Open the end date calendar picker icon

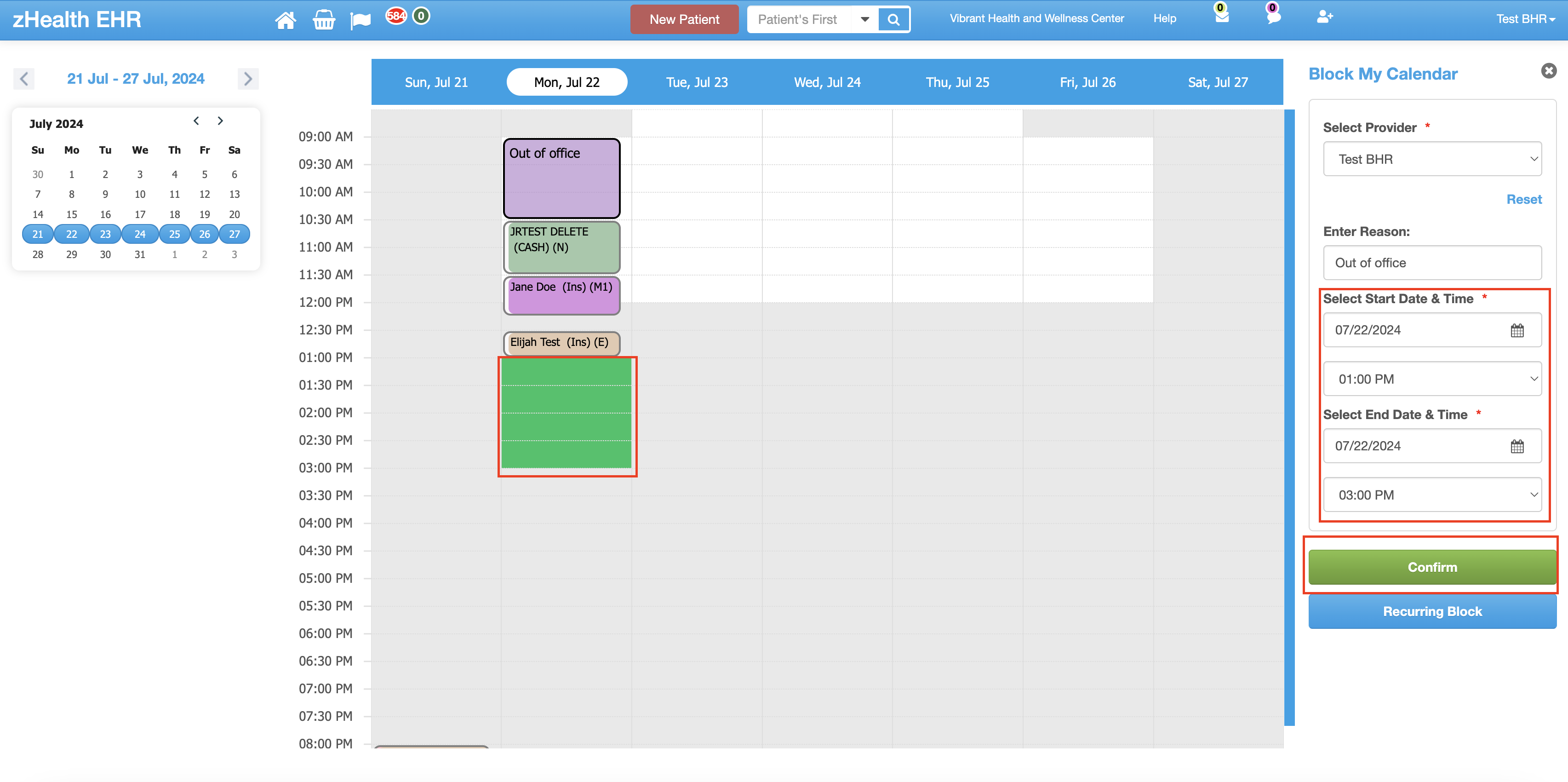1517,446
